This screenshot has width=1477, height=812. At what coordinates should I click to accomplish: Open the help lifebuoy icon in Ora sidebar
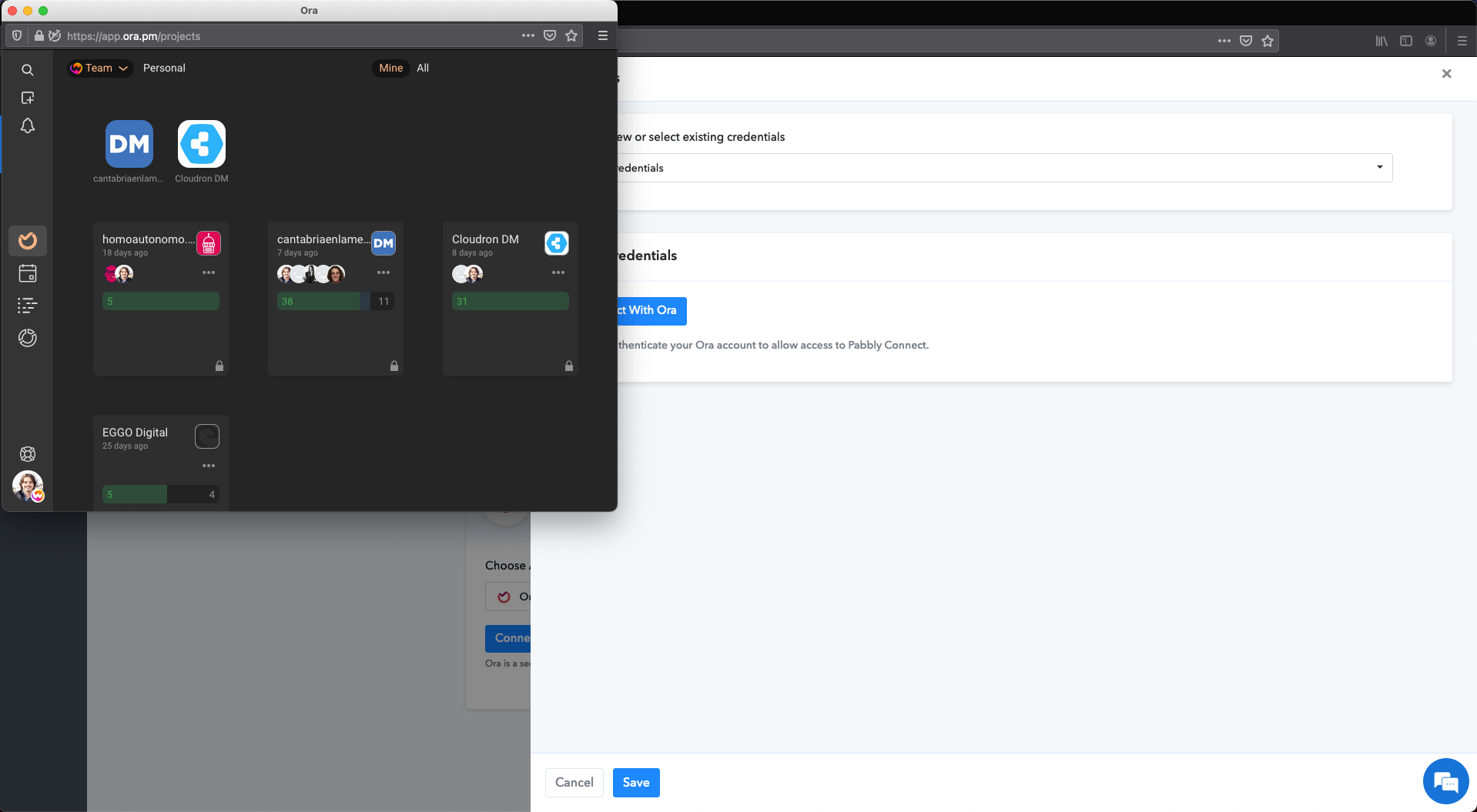click(28, 454)
